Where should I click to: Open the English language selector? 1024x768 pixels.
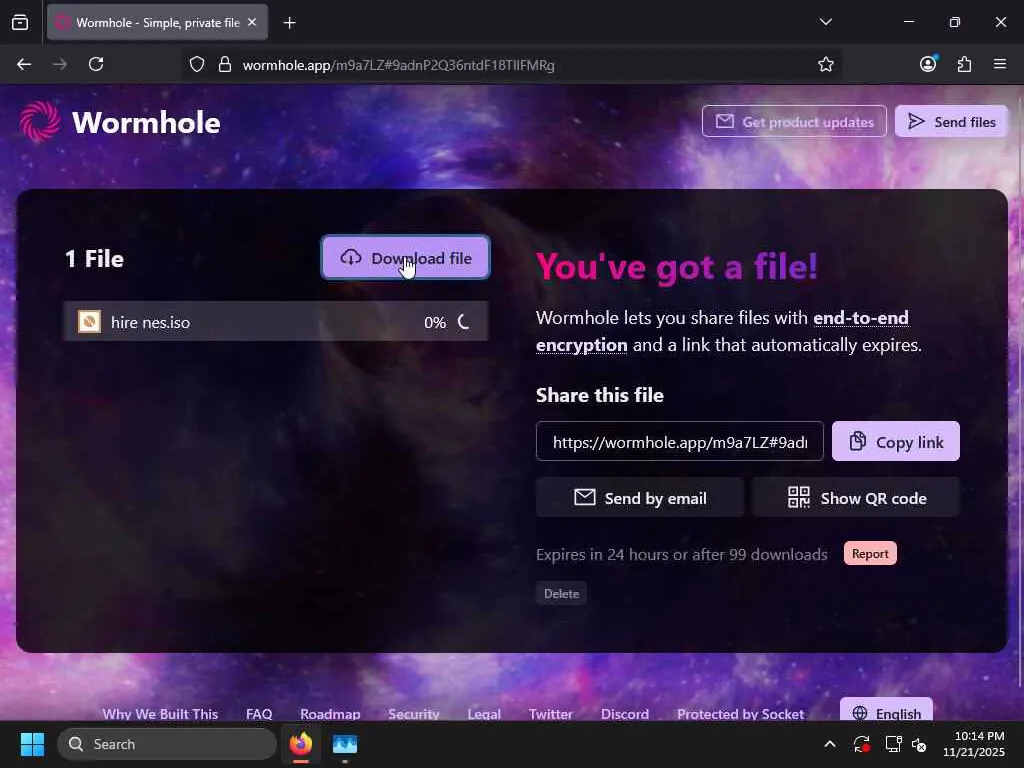[886, 711]
